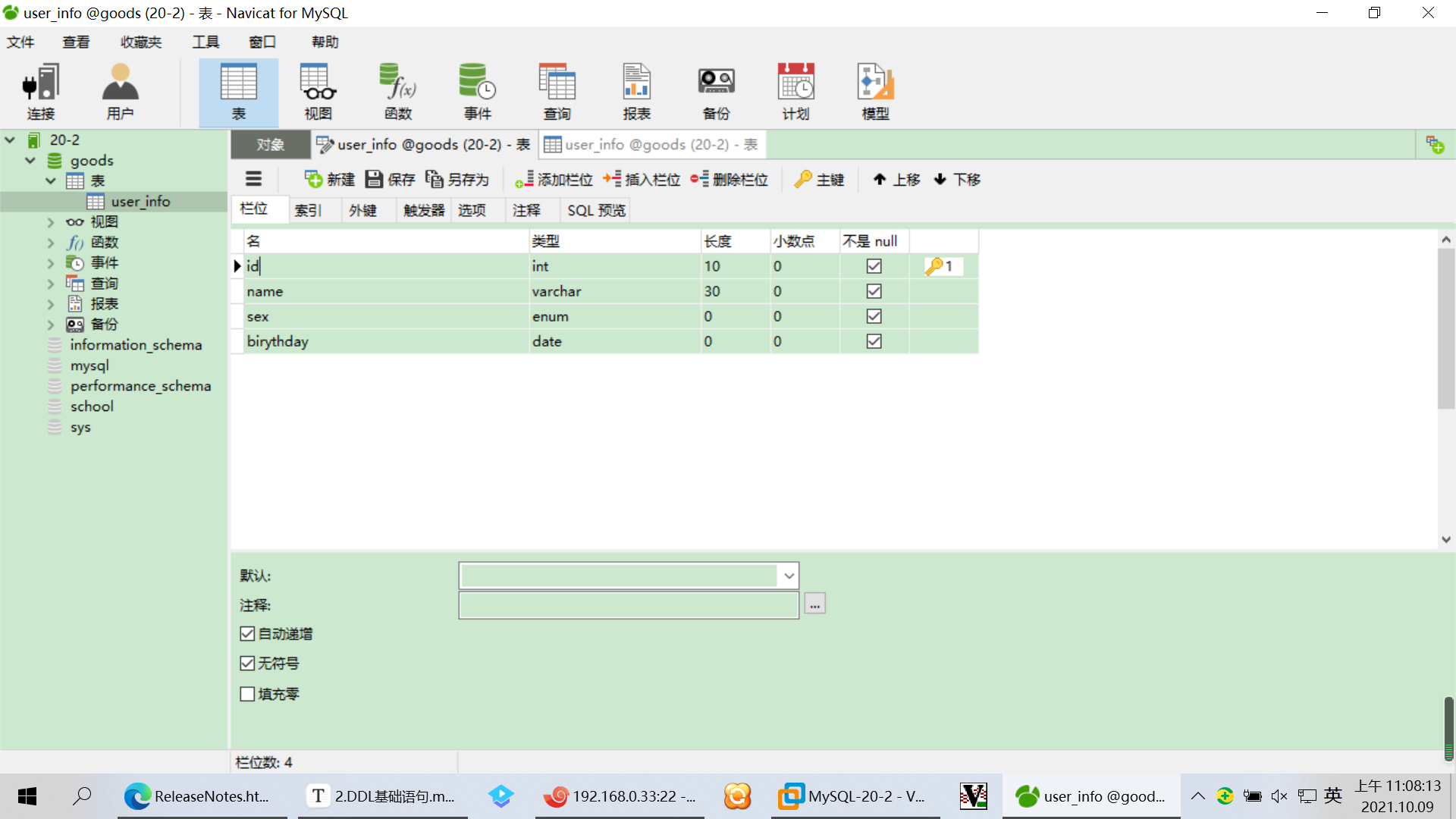
Task: Move field down with 下移 button
Action: 956,180
